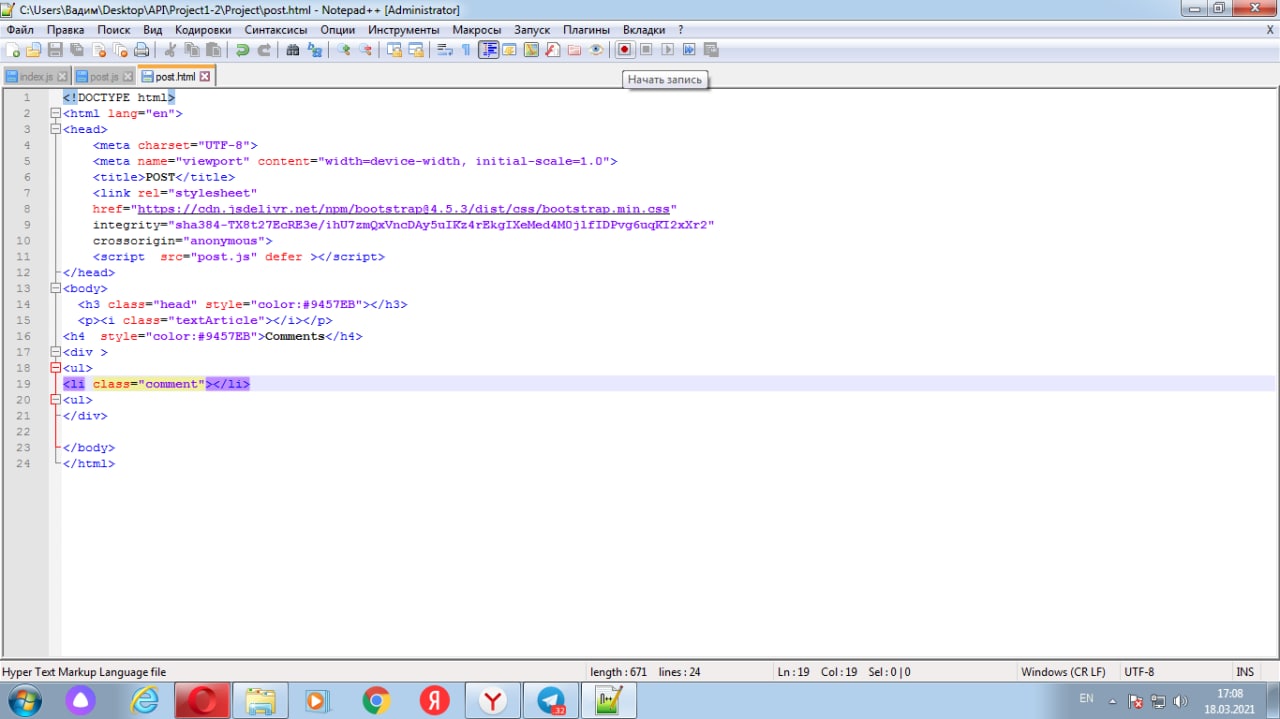
Task: Collapse the html block fold marker
Action: coord(55,113)
